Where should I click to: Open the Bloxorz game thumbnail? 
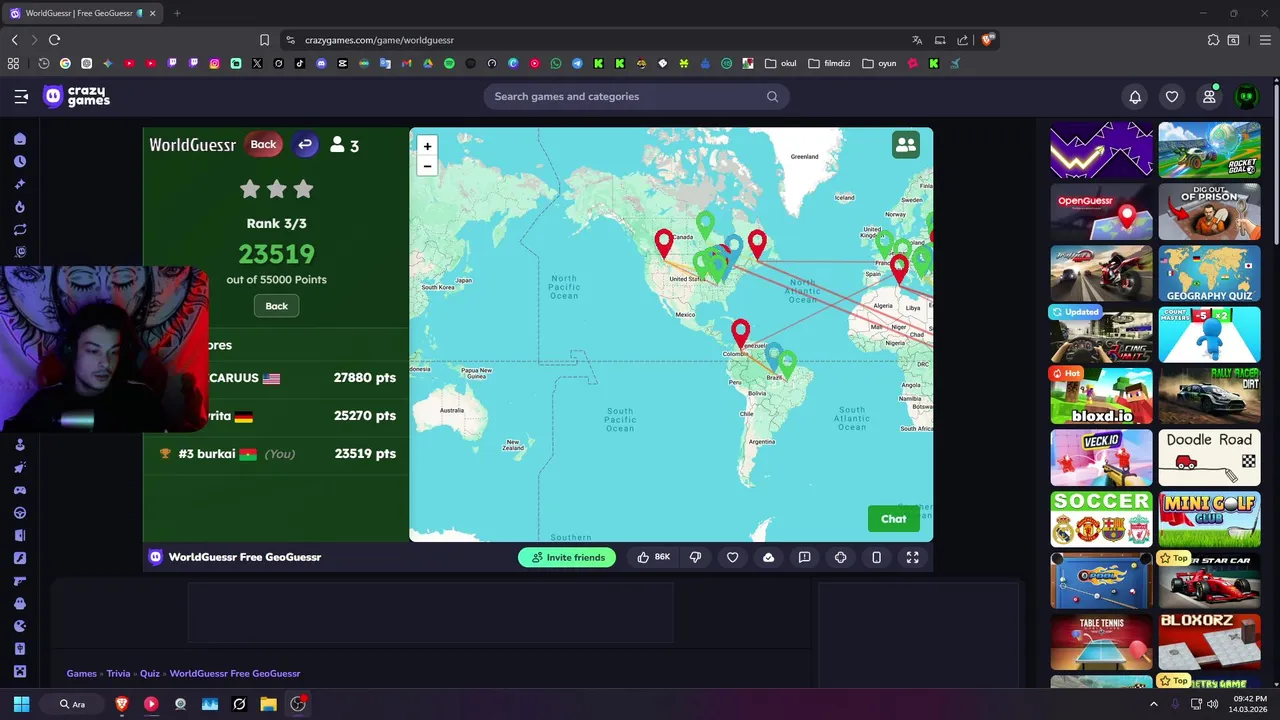tap(1209, 641)
